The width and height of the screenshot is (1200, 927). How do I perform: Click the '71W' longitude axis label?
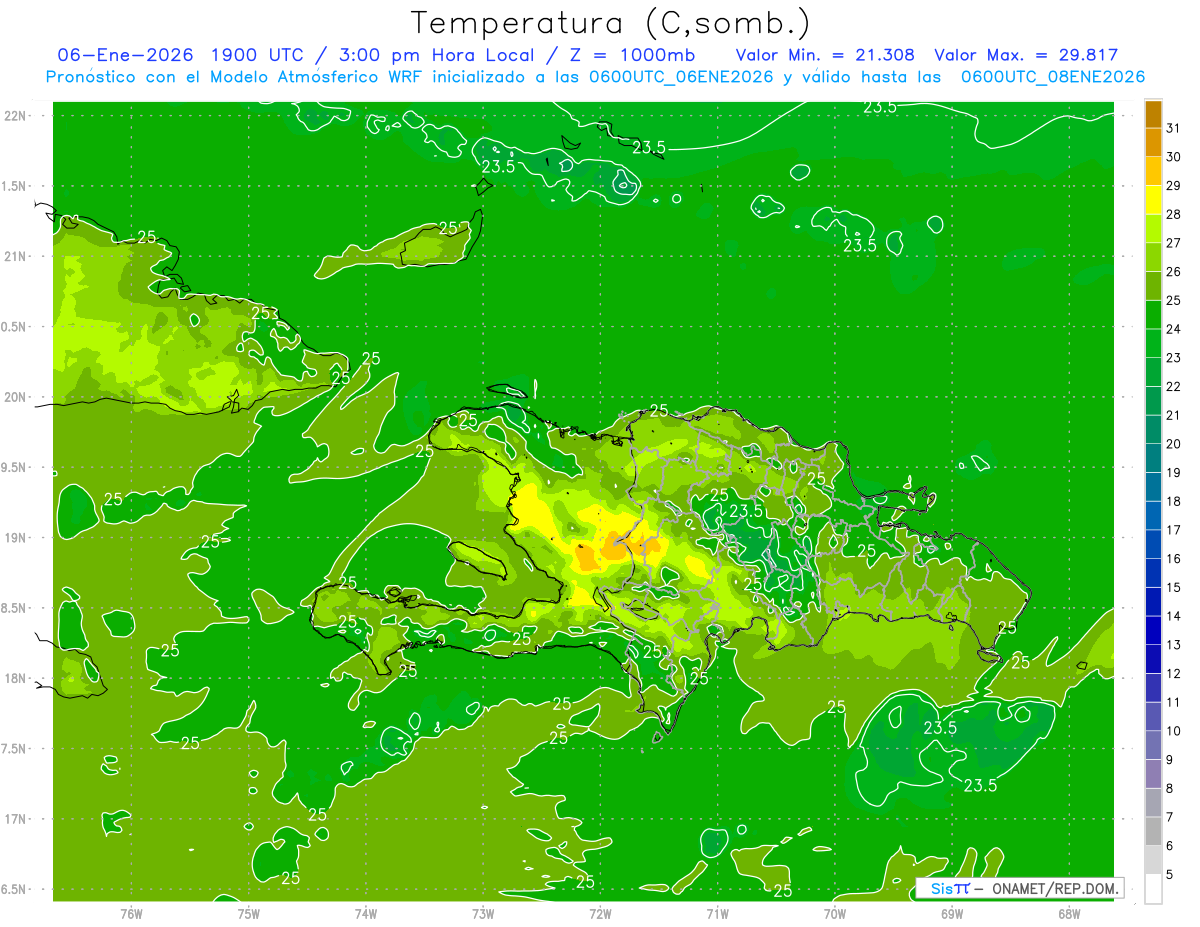(x=717, y=912)
